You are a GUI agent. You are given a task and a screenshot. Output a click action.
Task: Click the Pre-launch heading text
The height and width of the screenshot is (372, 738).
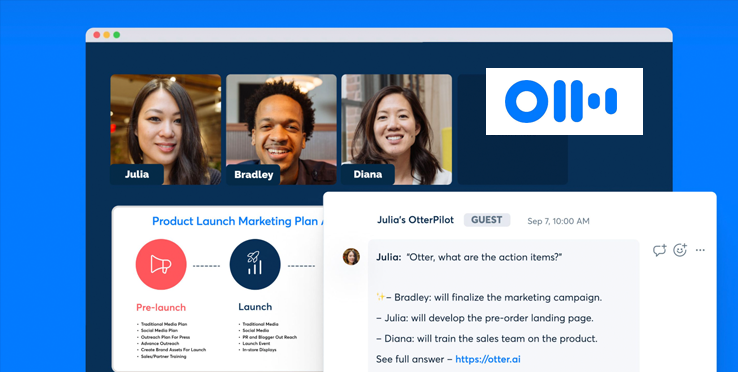point(161,307)
